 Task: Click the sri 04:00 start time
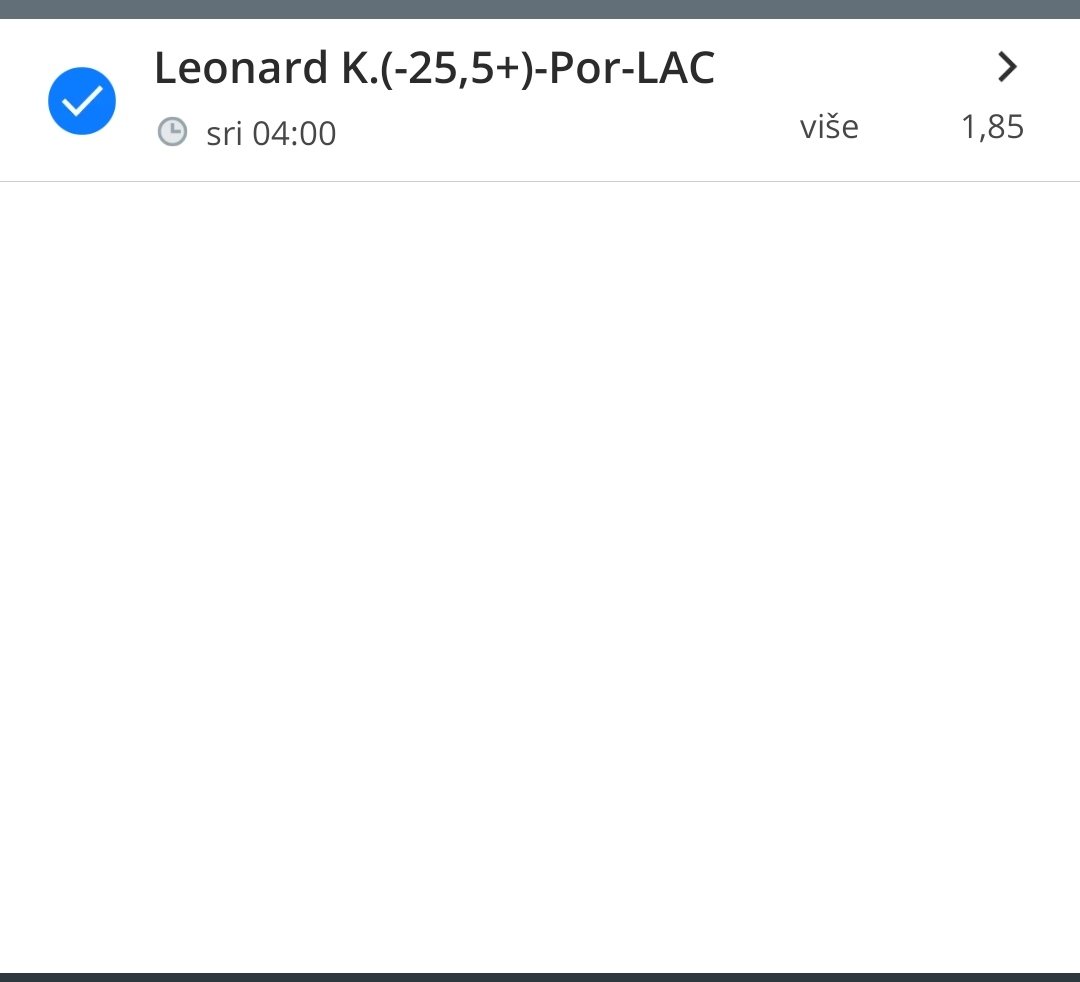[271, 133]
